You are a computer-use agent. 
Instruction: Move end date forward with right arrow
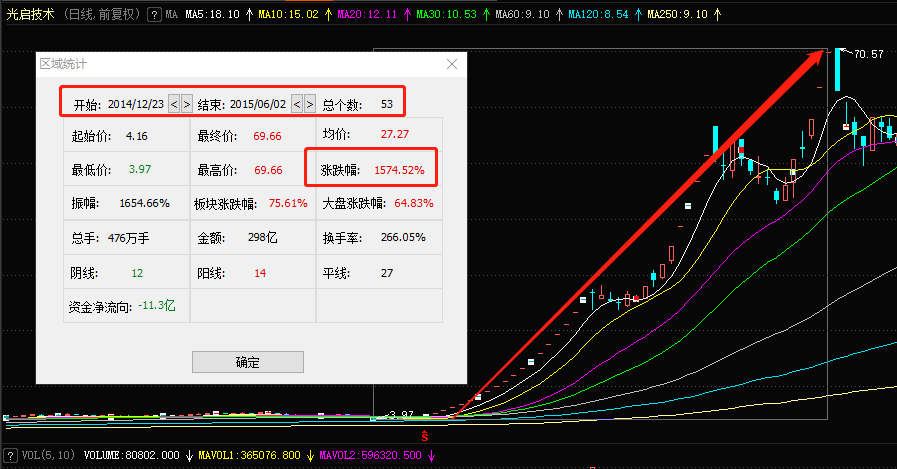coord(309,103)
